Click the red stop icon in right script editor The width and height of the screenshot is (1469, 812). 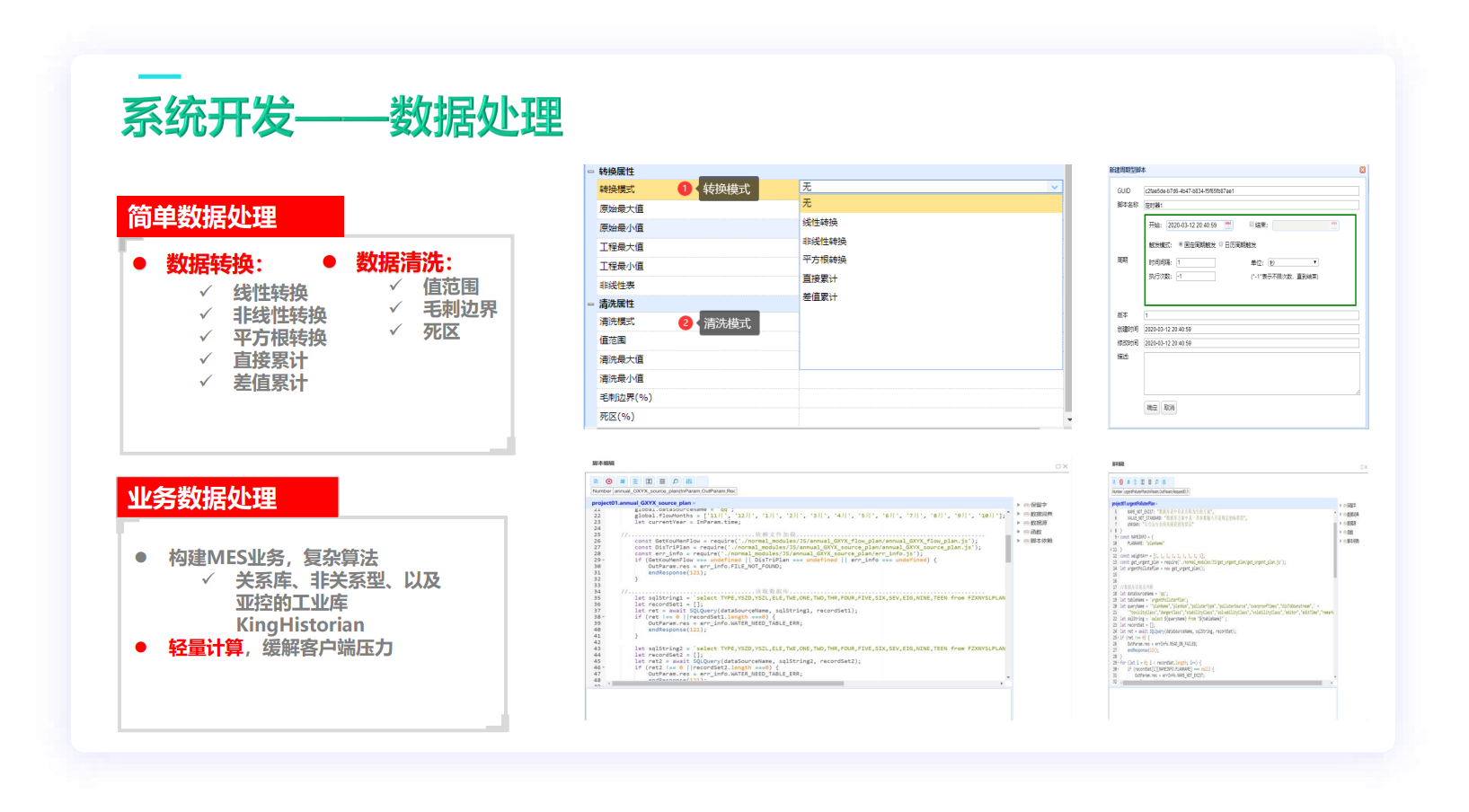[x=1121, y=482]
